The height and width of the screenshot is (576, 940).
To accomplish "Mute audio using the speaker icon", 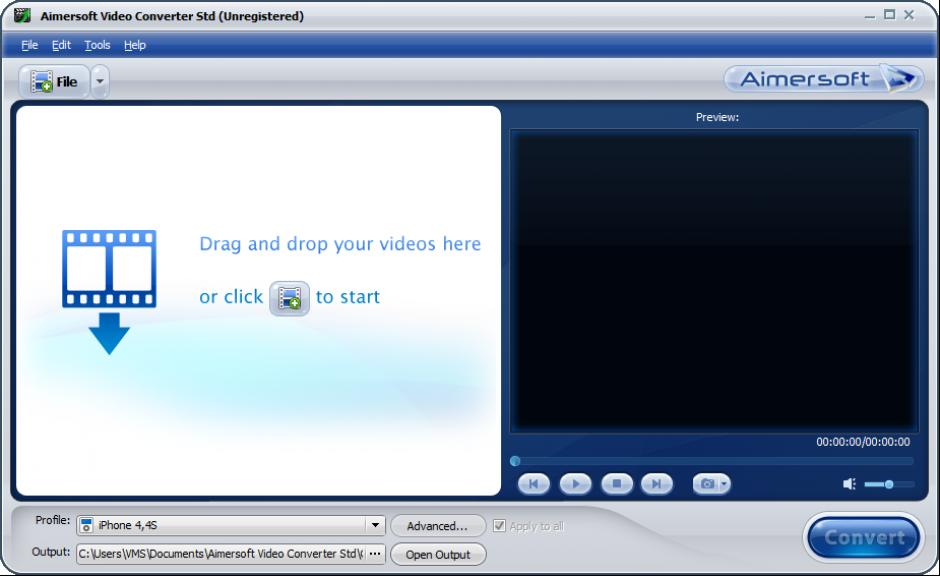I will point(849,484).
